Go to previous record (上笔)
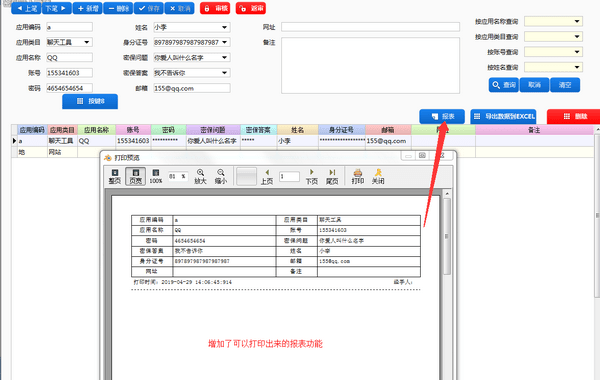600x380 pixels. click(26, 8)
